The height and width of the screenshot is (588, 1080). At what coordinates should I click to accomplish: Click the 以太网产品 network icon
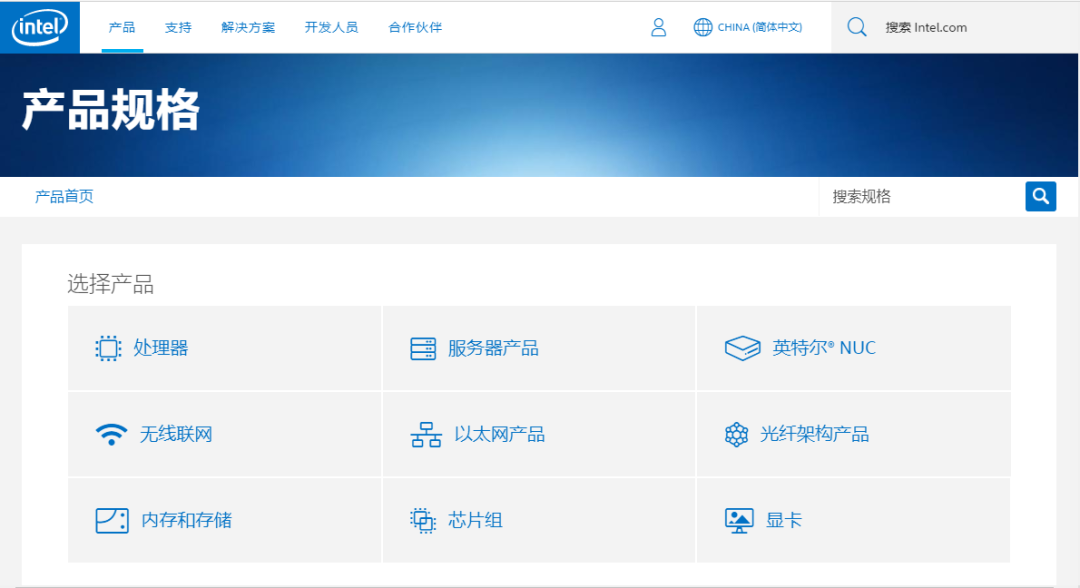pyautogui.click(x=426, y=434)
